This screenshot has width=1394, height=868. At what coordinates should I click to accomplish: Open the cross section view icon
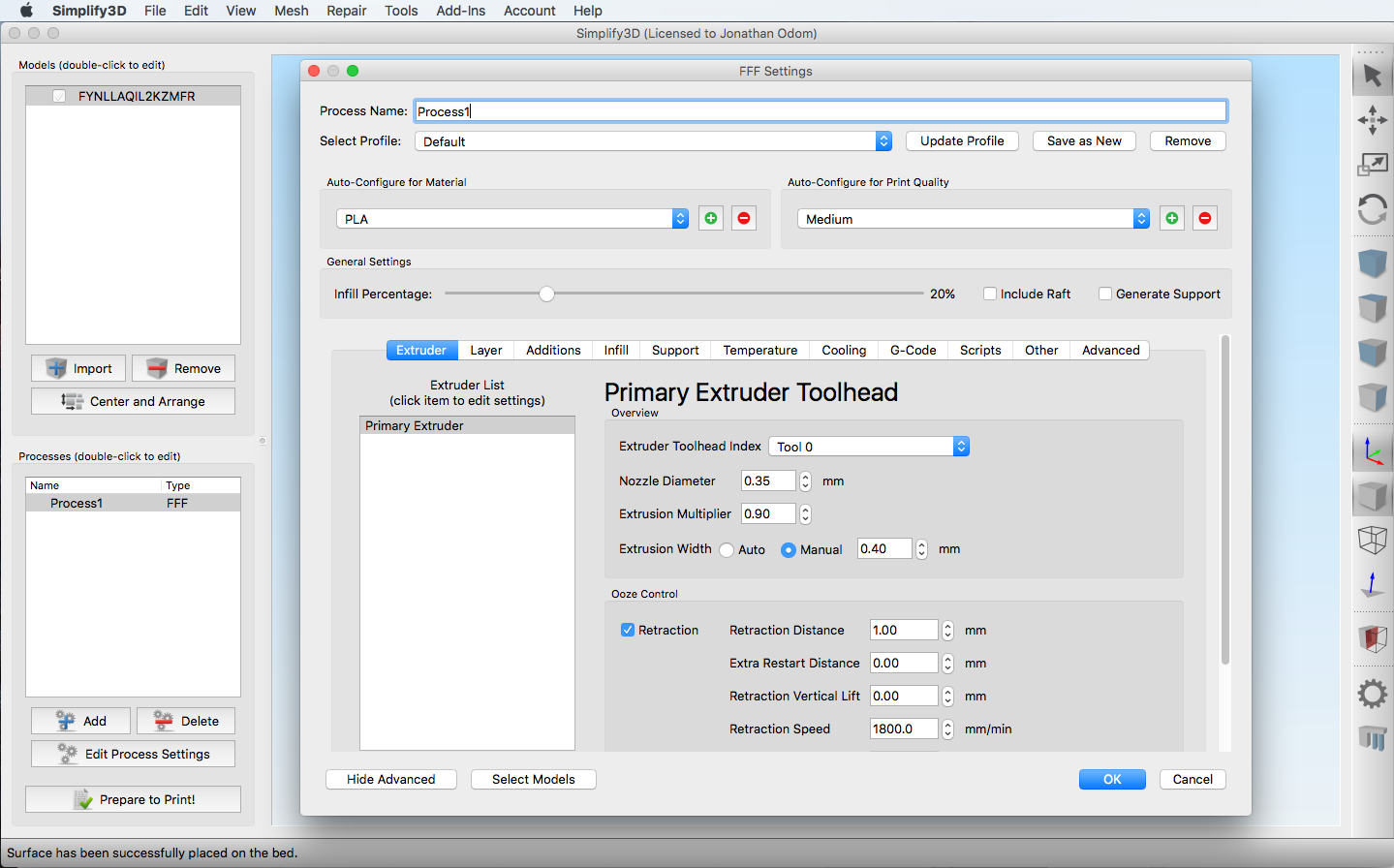(1372, 638)
